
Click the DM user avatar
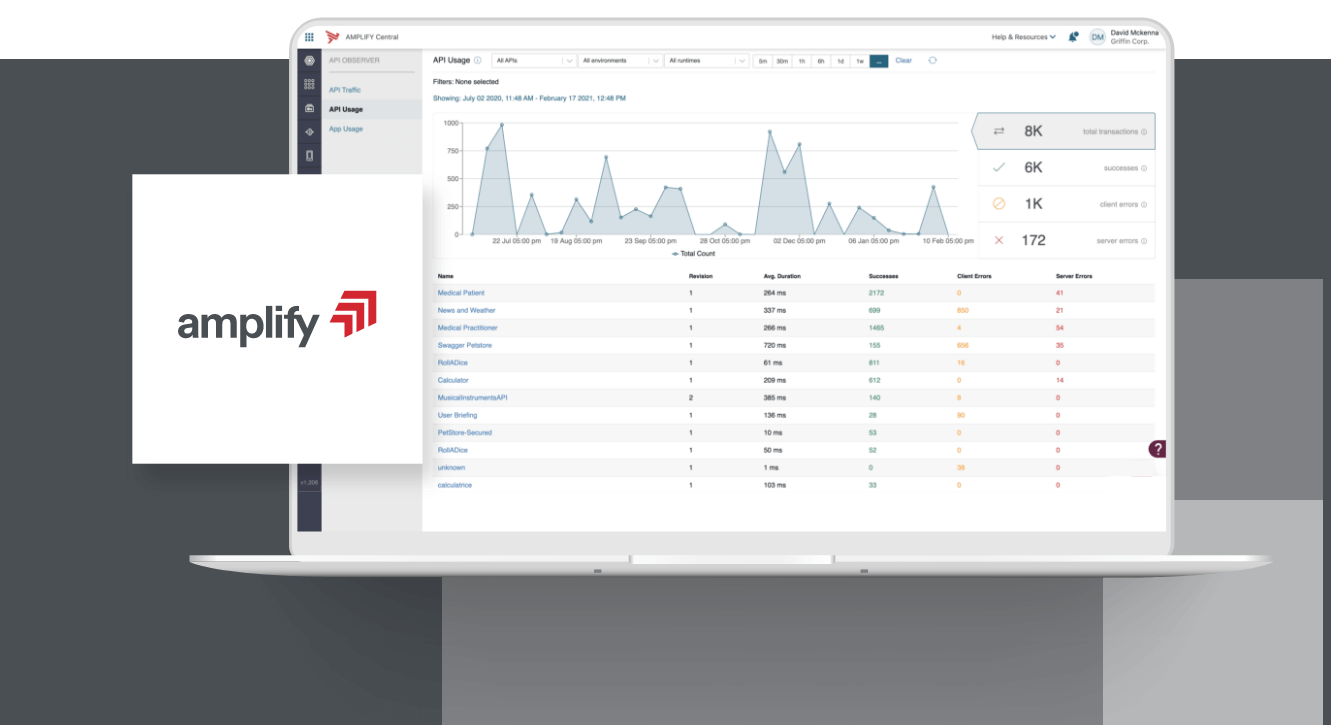pyautogui.click(x=1097, y=37)
